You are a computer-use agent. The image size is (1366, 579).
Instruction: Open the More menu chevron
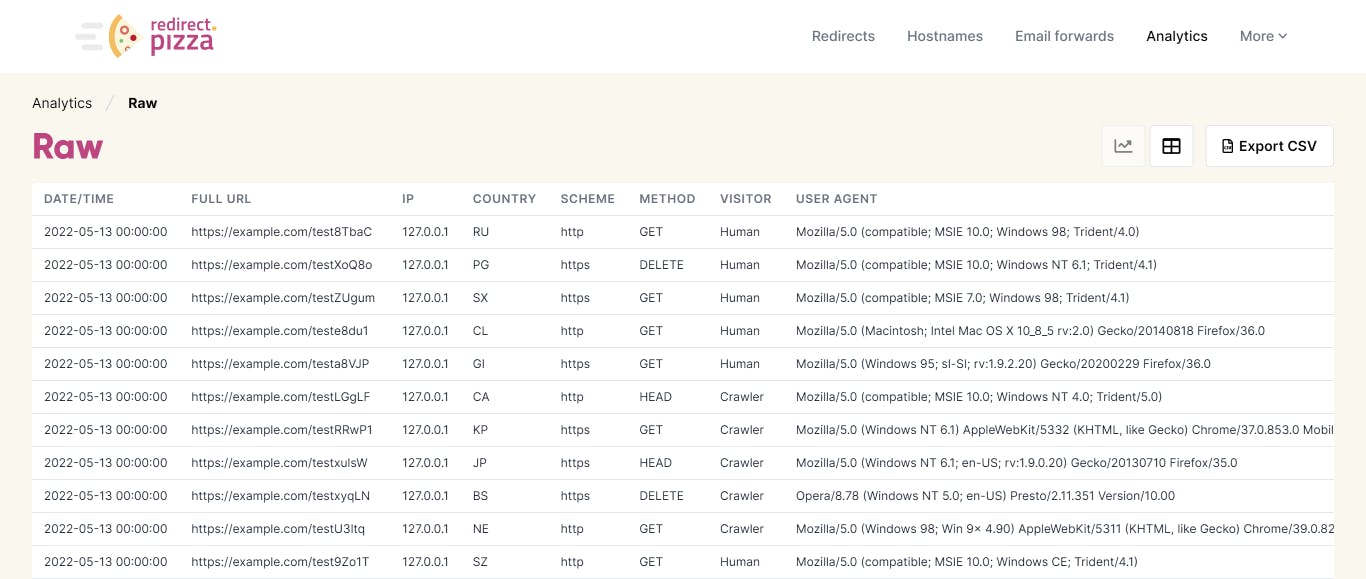[1283, 37]
